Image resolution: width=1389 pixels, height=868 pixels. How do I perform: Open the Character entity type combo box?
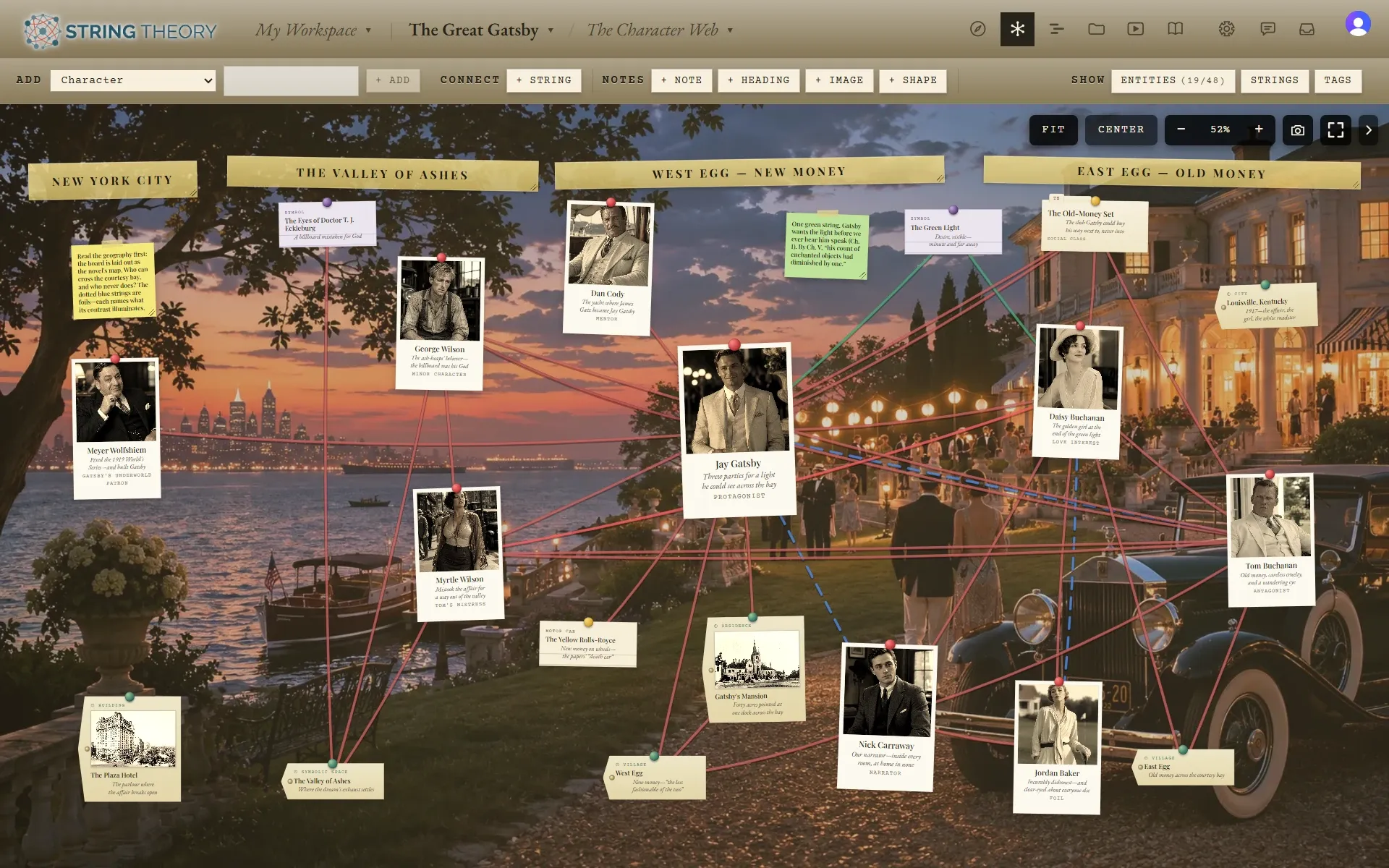134,80
